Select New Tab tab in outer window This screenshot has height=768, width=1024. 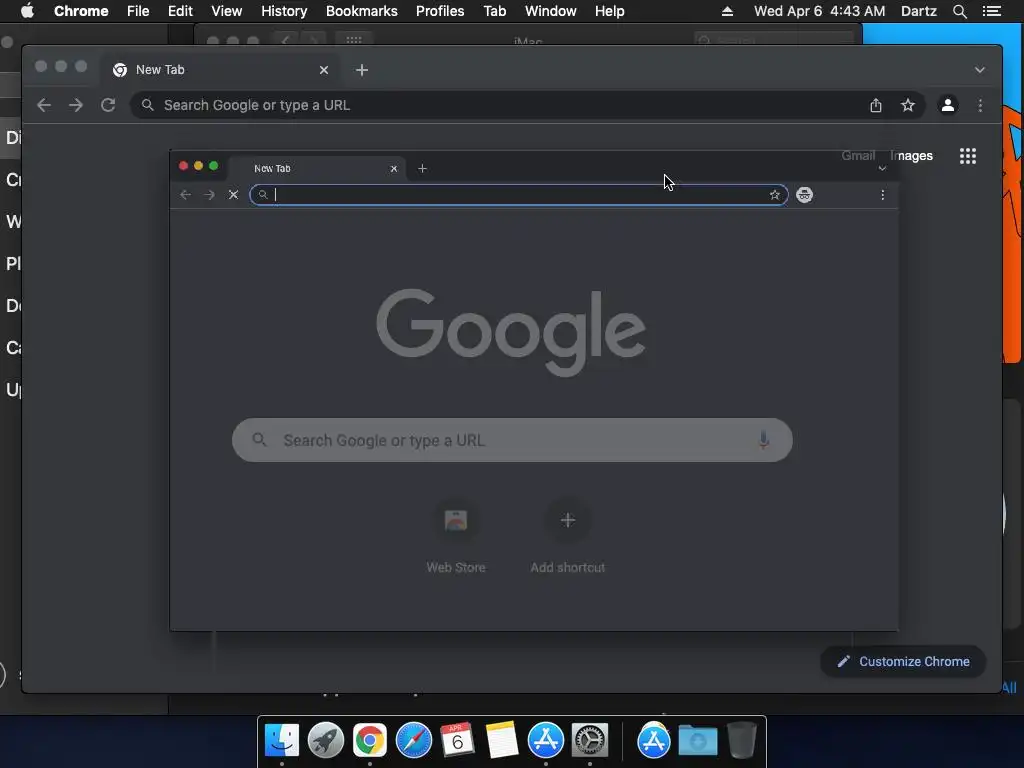[x=219, y=70]
